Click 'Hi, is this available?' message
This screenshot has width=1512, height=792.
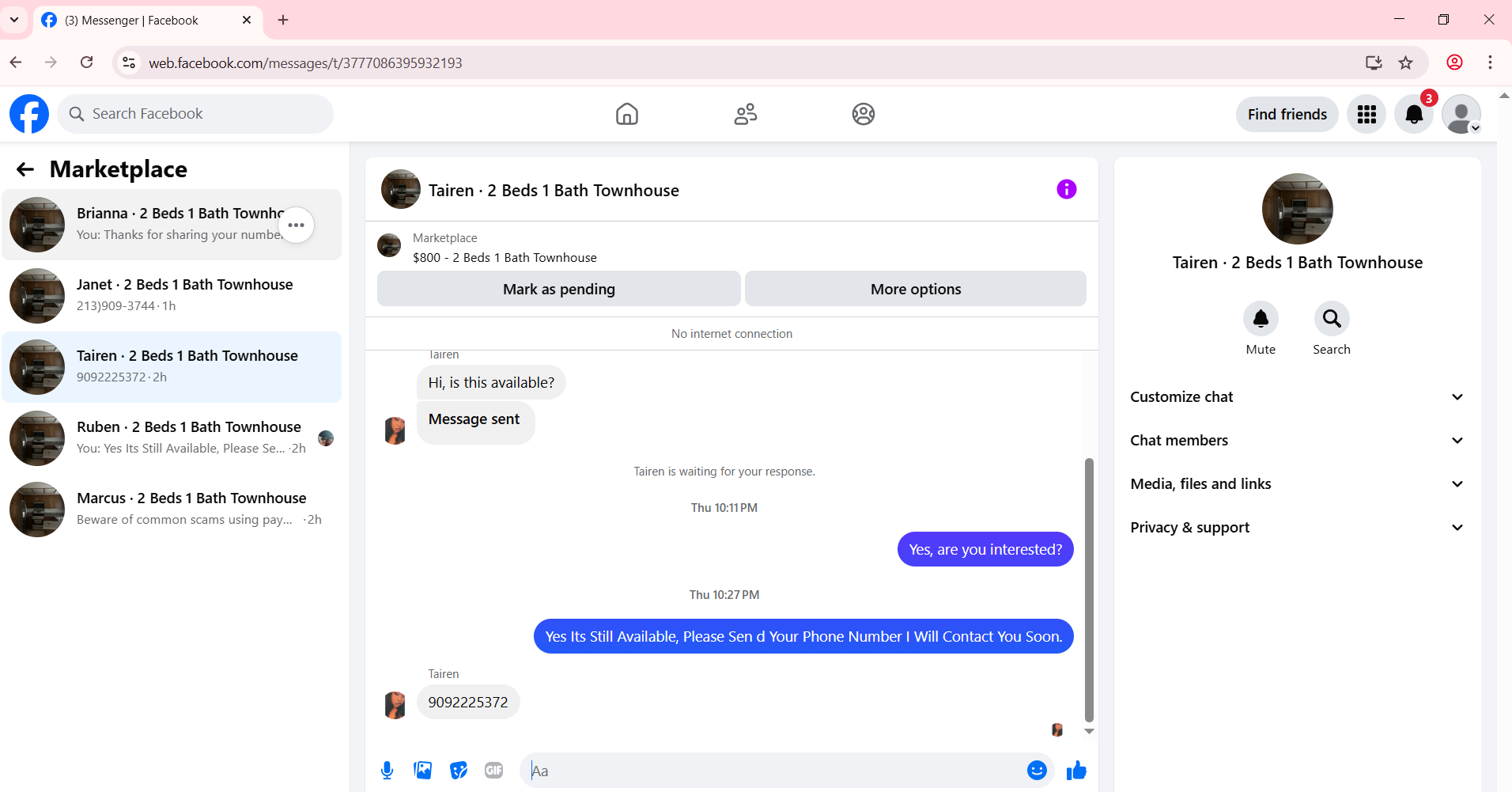[x=491, y=383]
